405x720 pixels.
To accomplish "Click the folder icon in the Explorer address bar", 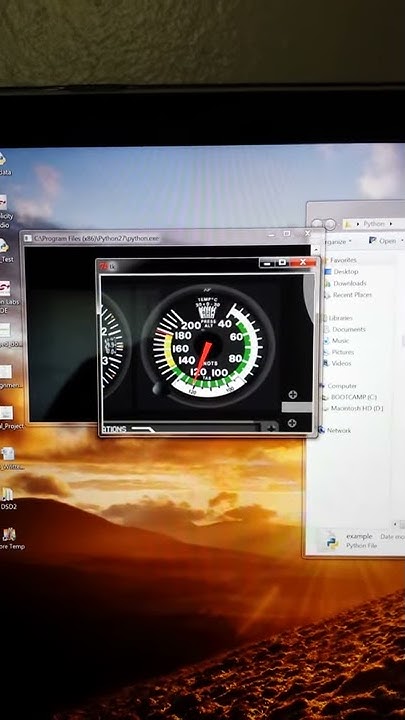I will 350,225.
